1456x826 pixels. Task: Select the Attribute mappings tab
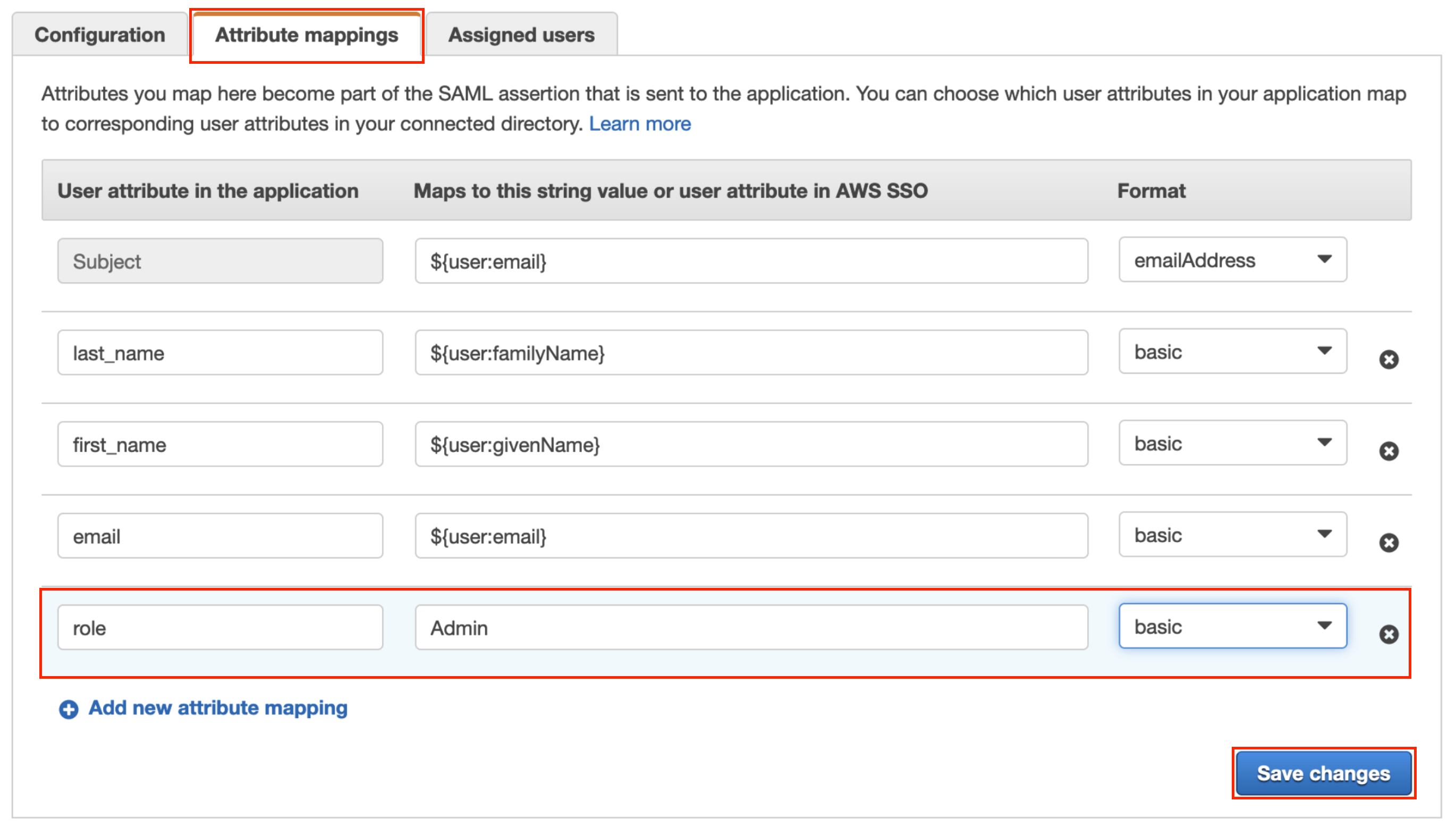pos(306,35)
